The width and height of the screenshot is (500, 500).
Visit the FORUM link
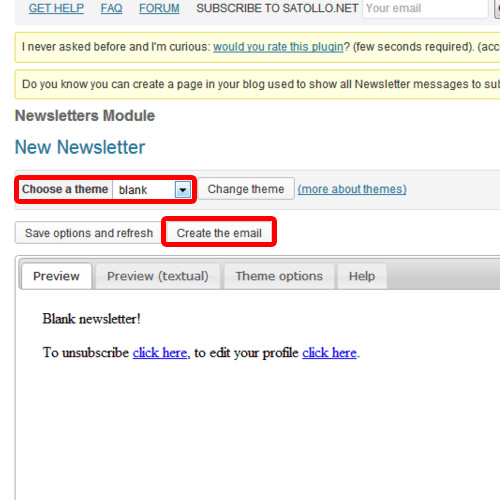point(159,8)
